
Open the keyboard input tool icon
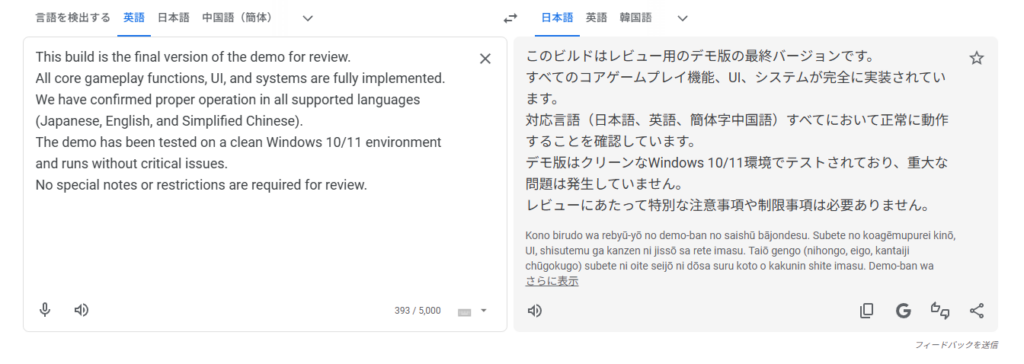point(464,311)
